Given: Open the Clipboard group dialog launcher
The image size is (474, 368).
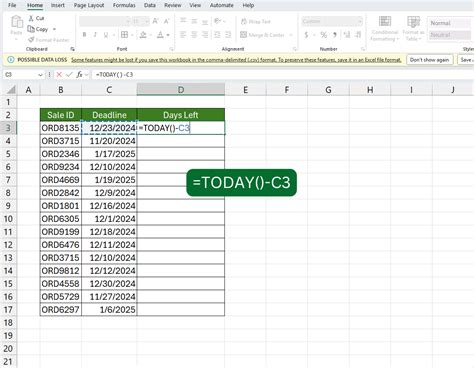Looking at the screenshot, I should click(72, 49).
